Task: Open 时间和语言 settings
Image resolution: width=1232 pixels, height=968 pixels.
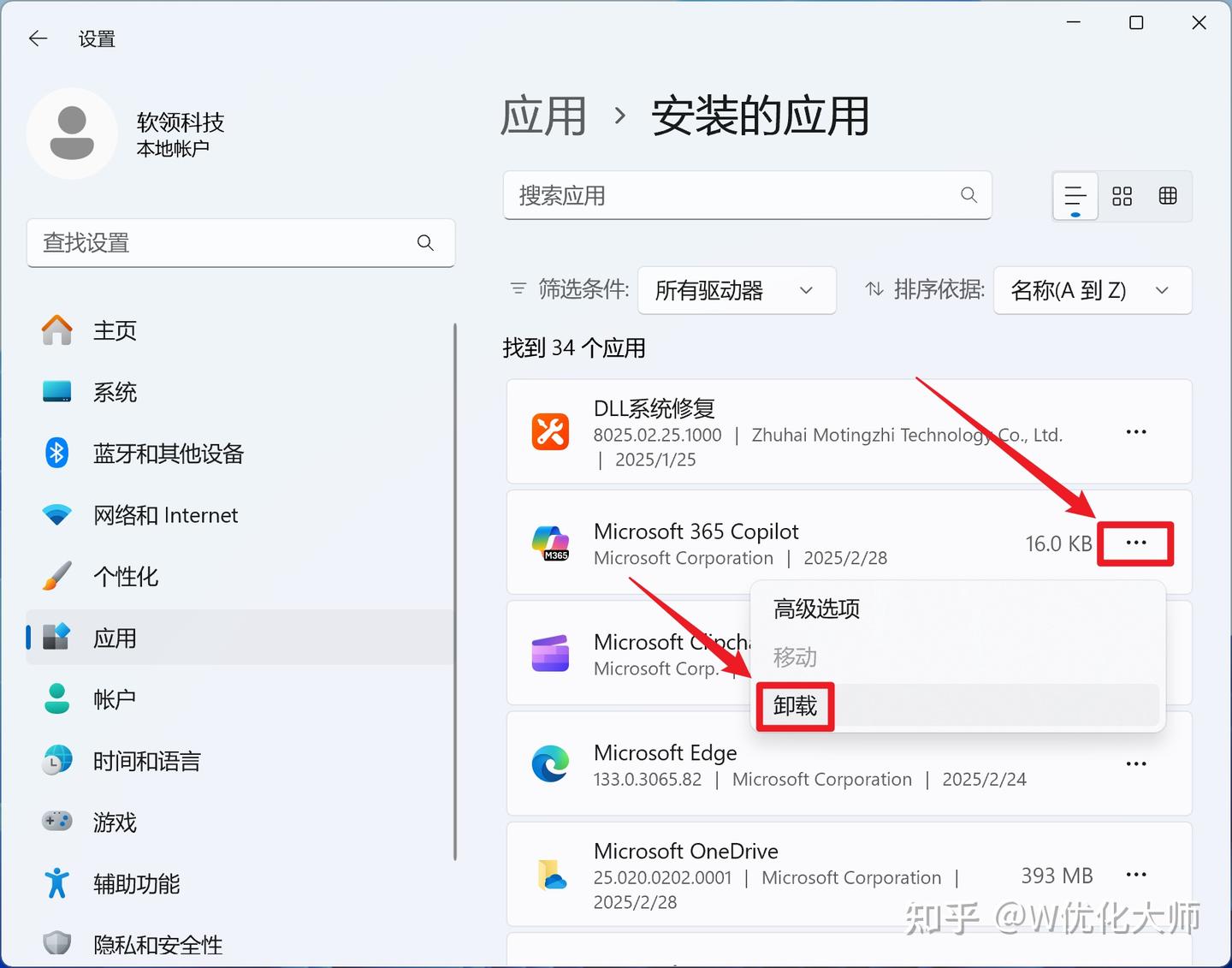Action: coord(240,761)
